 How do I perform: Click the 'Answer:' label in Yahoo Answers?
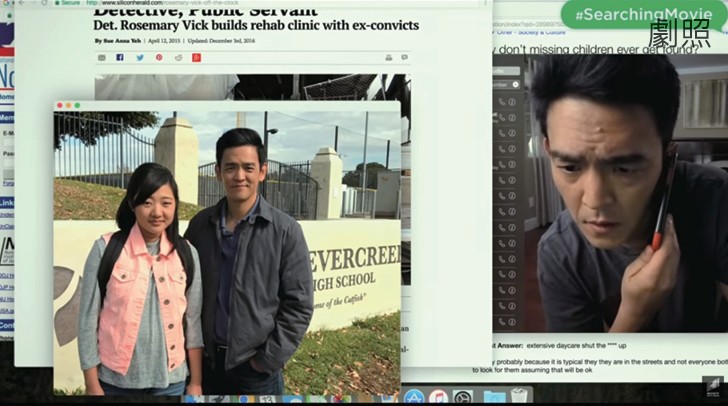pos(510,346)
